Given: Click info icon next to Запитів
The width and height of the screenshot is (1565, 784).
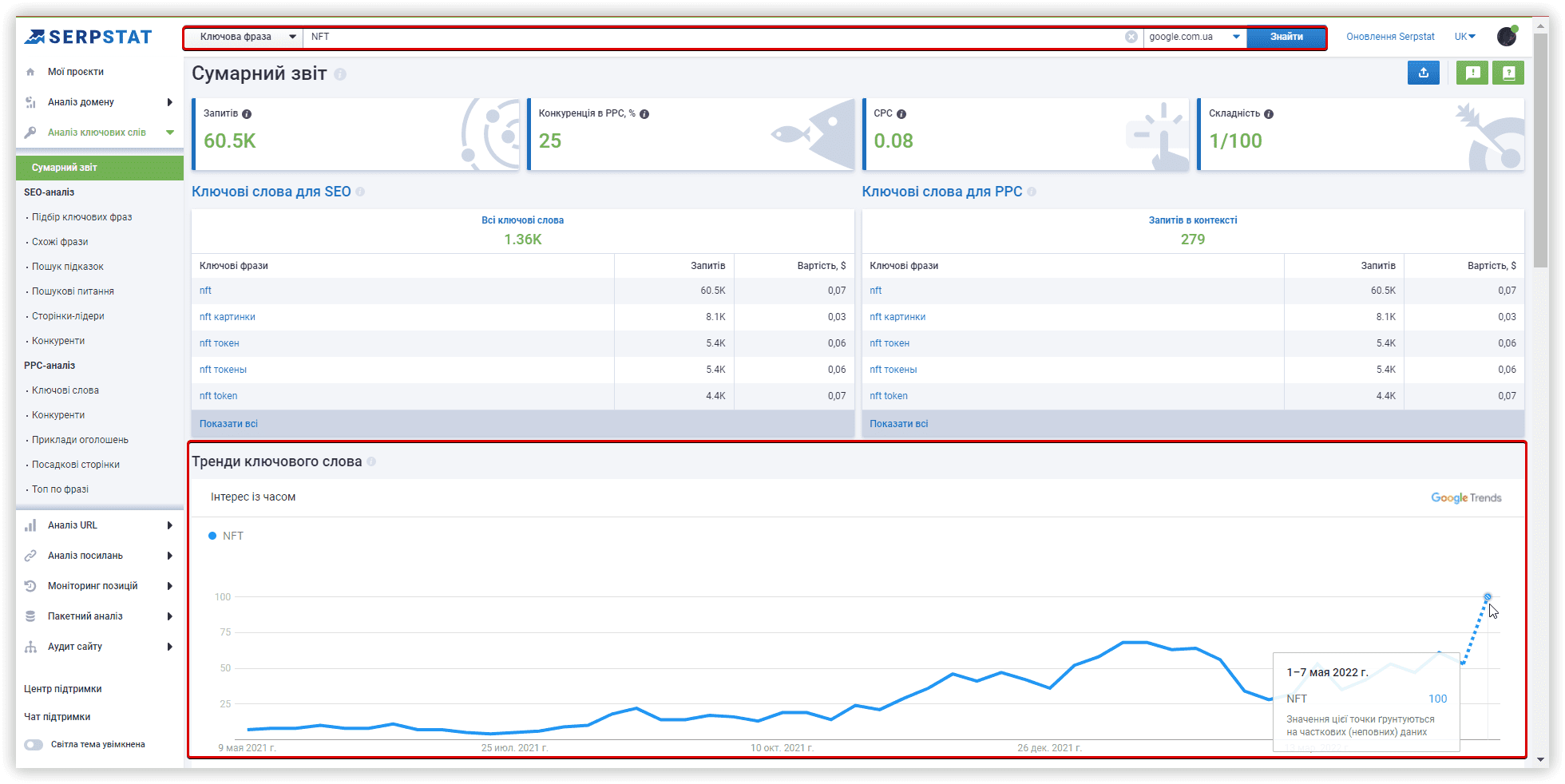Looking at the screenshot, I should point(247,114).
